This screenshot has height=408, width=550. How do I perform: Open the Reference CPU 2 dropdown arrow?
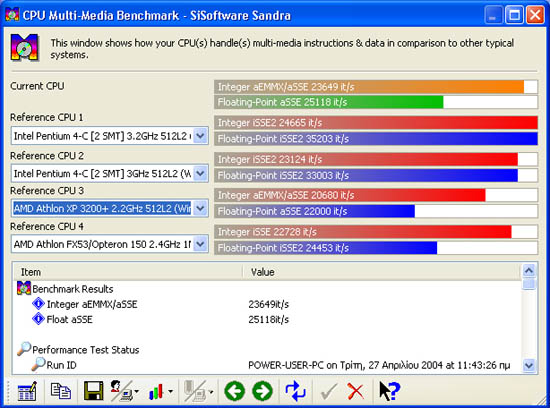200,173
